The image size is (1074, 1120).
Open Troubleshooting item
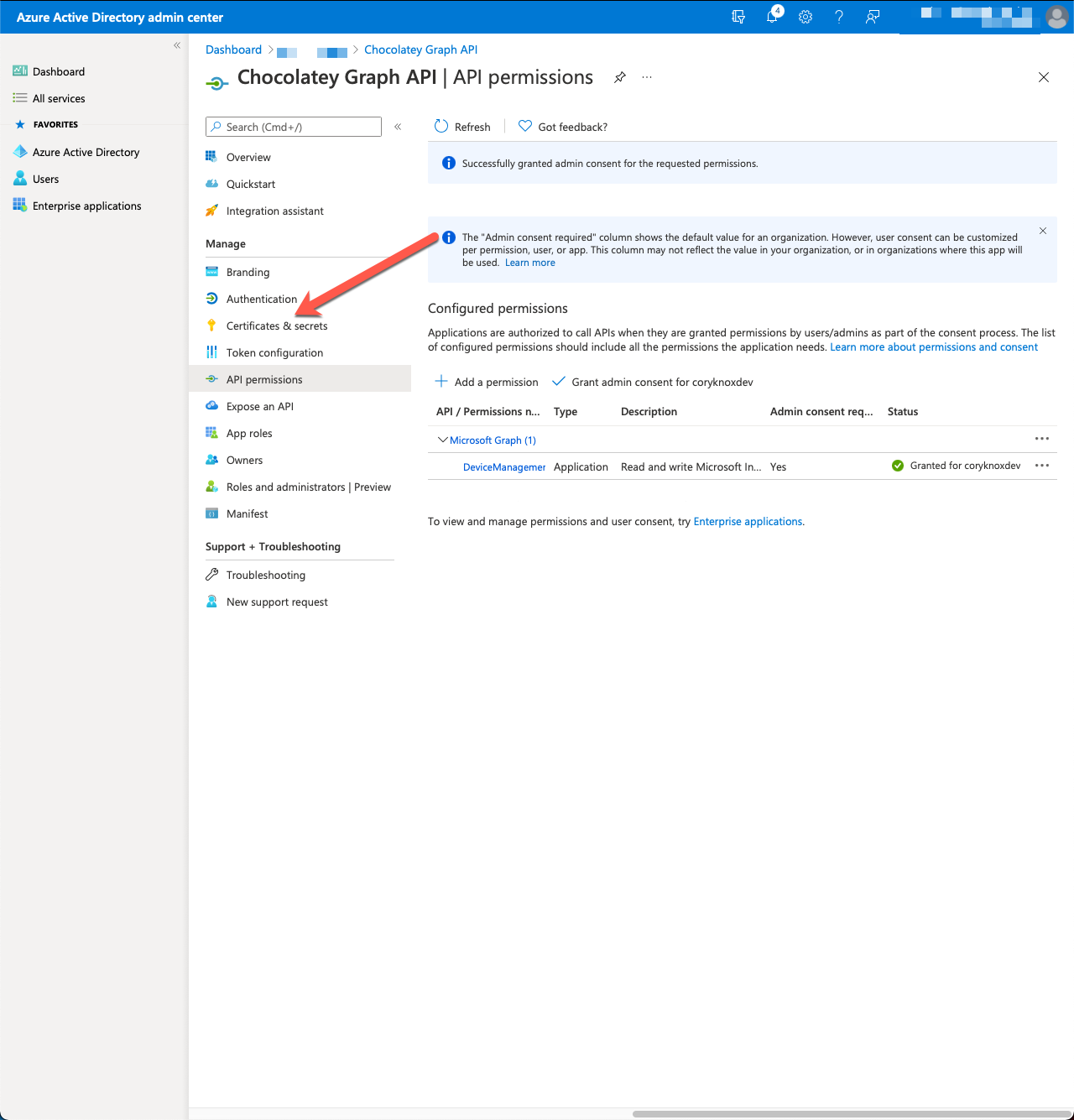265,575
